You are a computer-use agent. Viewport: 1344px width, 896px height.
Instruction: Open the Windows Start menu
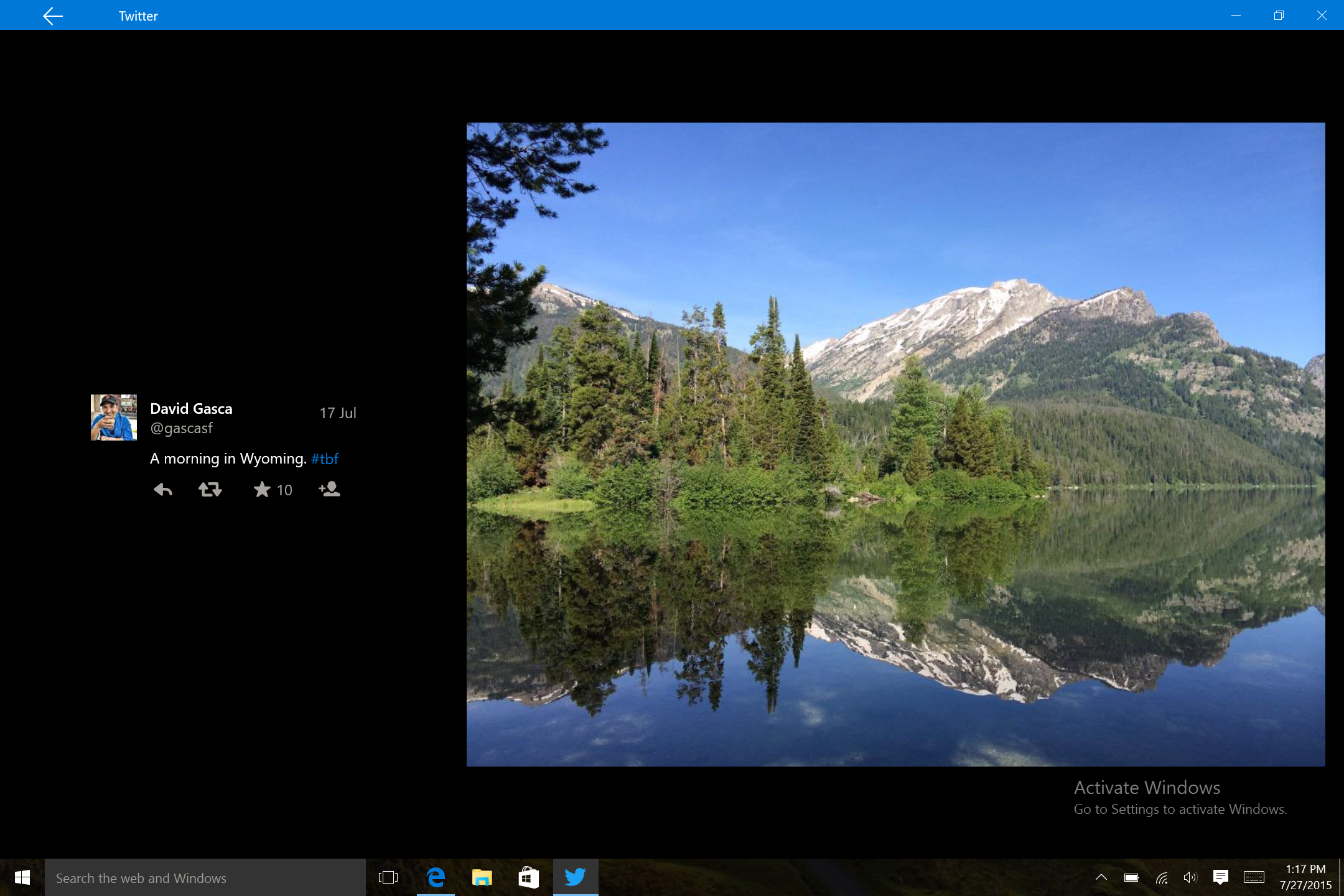[22, 877]
